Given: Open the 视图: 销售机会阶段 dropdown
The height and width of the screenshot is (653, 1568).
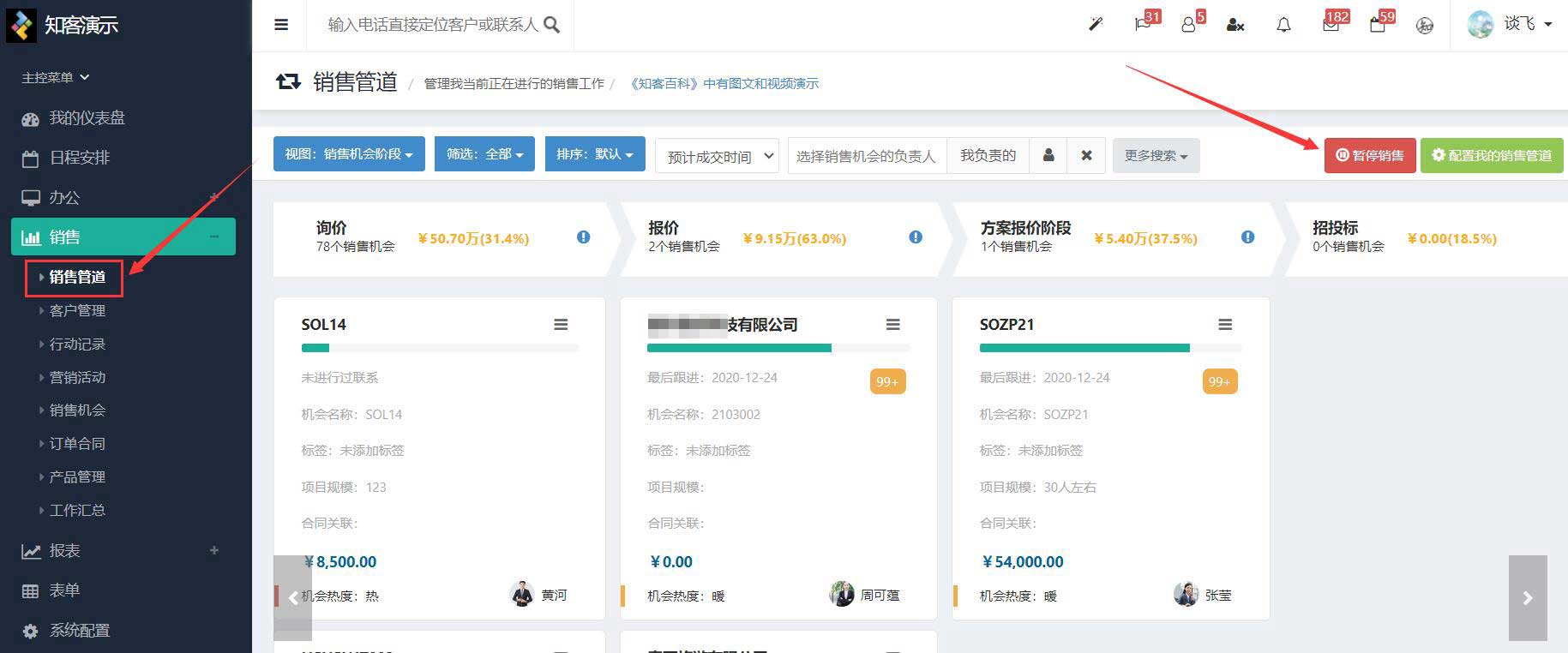Looking at the screenshot, I should pyautogui.click(x=349, y=154).
